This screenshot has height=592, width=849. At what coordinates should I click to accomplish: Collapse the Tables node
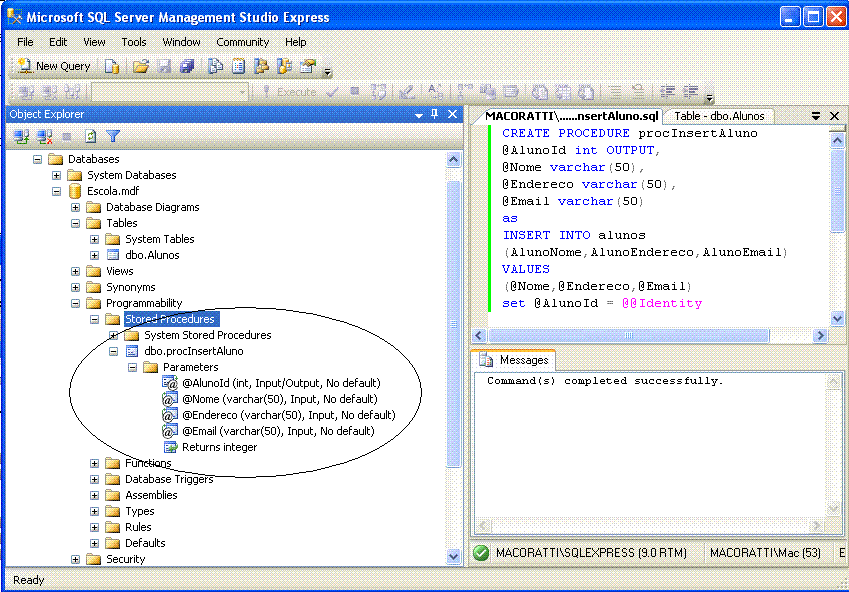tap(75, 223)
